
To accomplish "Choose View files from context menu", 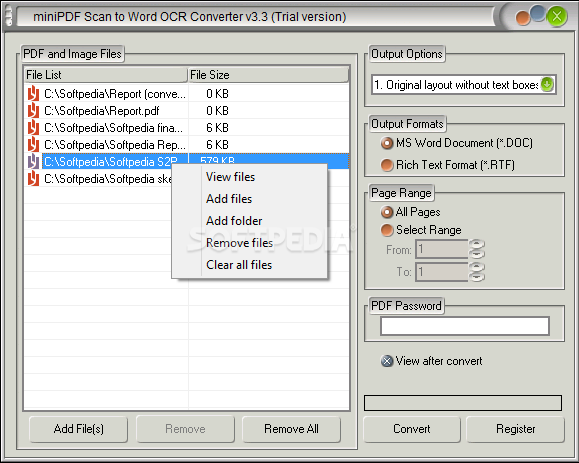I will [230, 177].
